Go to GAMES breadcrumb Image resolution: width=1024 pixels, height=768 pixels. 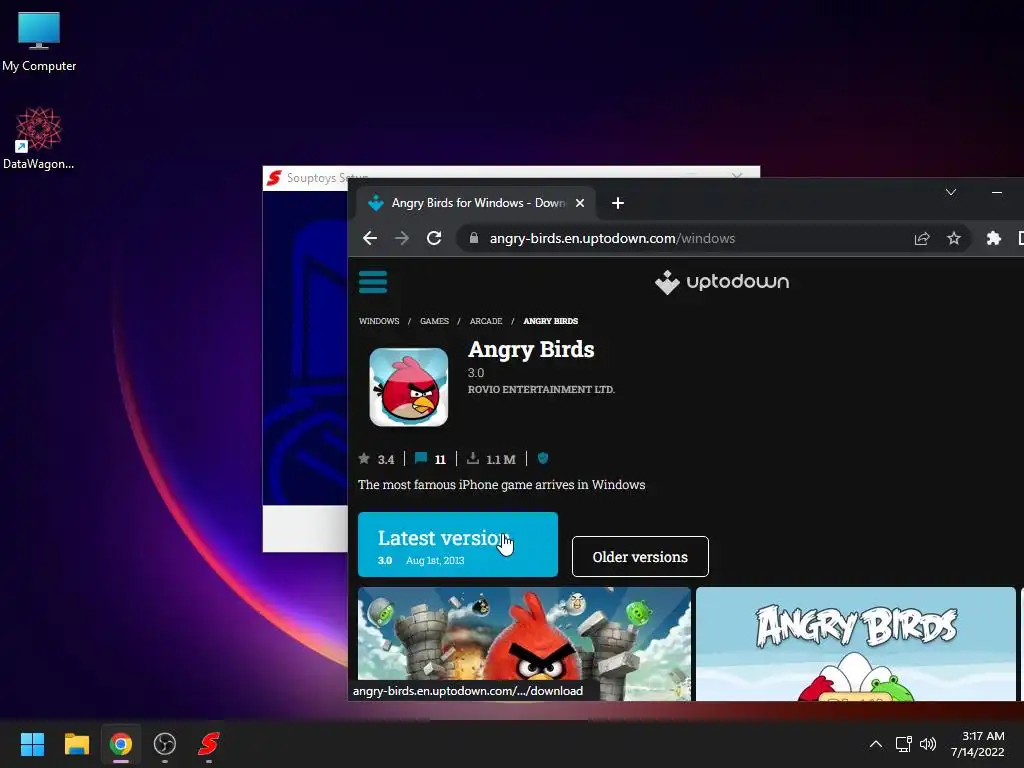(434, 321)
